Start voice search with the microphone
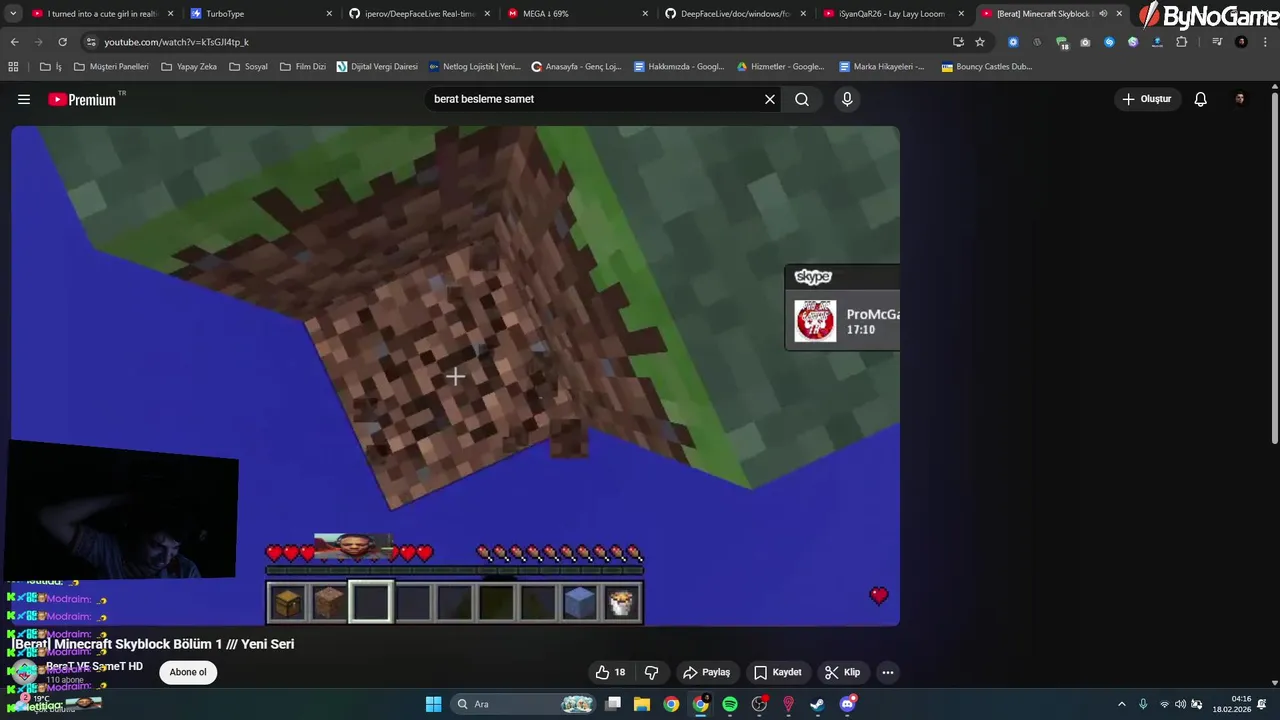The image size is (1280, 720). (x=847, y=99)
